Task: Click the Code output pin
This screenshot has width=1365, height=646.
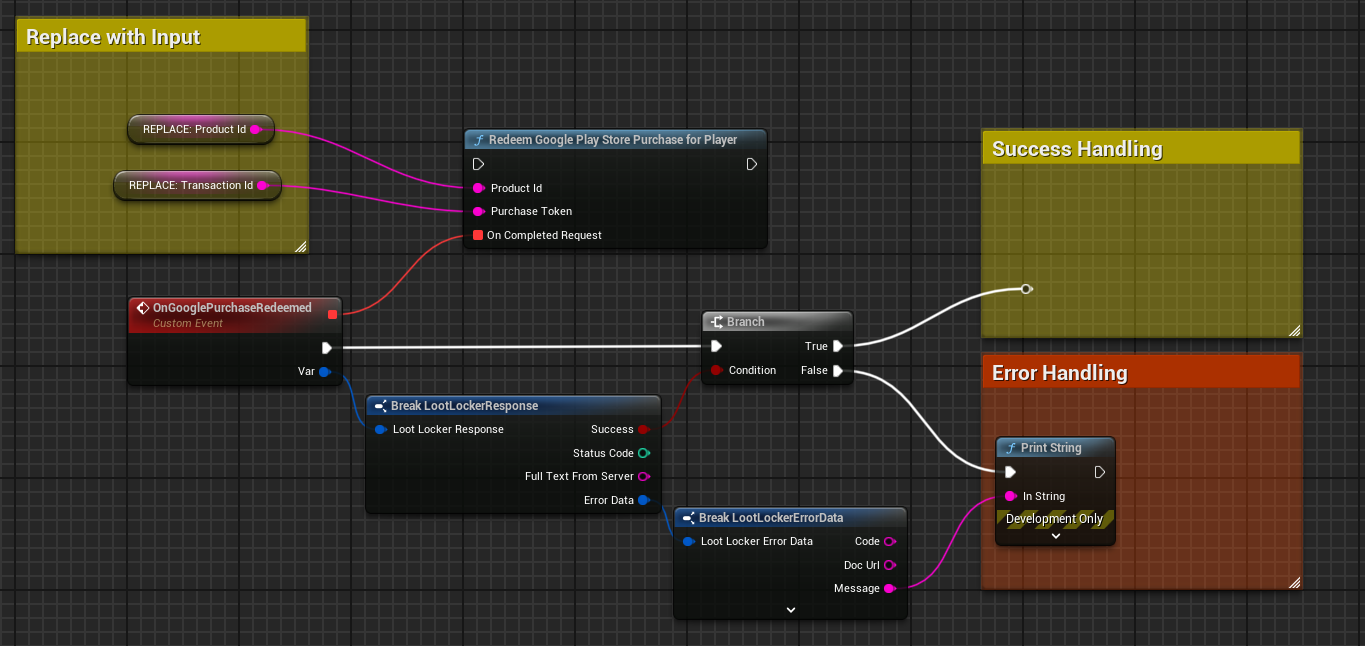Action: click(x=890, y=541)
